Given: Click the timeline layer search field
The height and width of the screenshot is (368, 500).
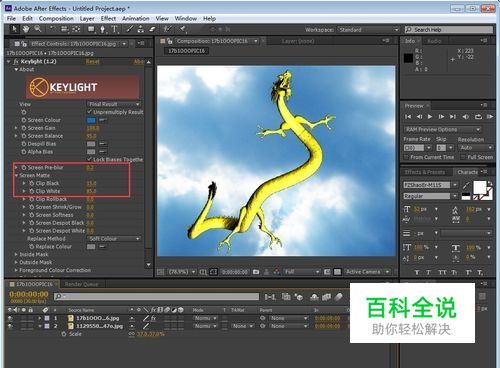Looking at the screenshot, I should click(157, 296).
